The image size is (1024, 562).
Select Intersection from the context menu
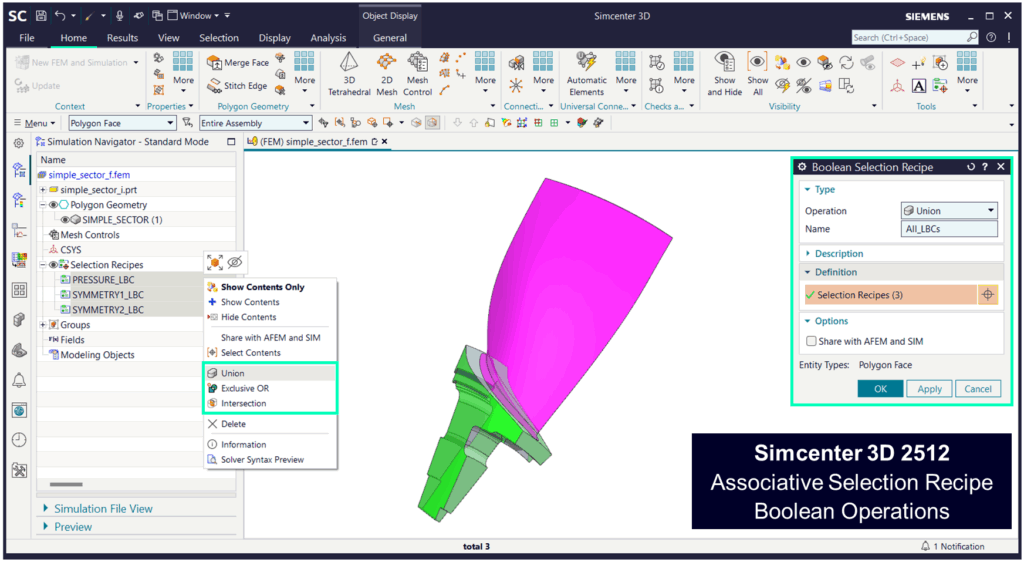coord(243,404)
